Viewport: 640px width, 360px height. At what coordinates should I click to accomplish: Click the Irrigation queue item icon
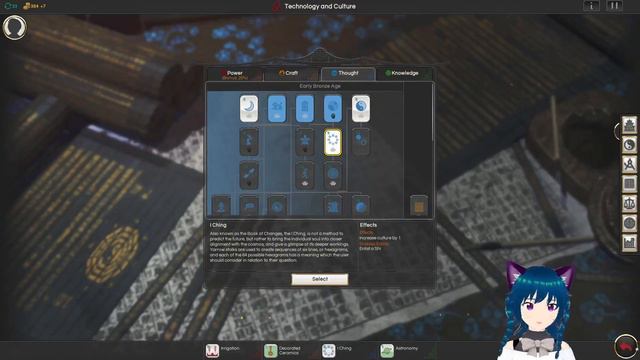[212, 351]
